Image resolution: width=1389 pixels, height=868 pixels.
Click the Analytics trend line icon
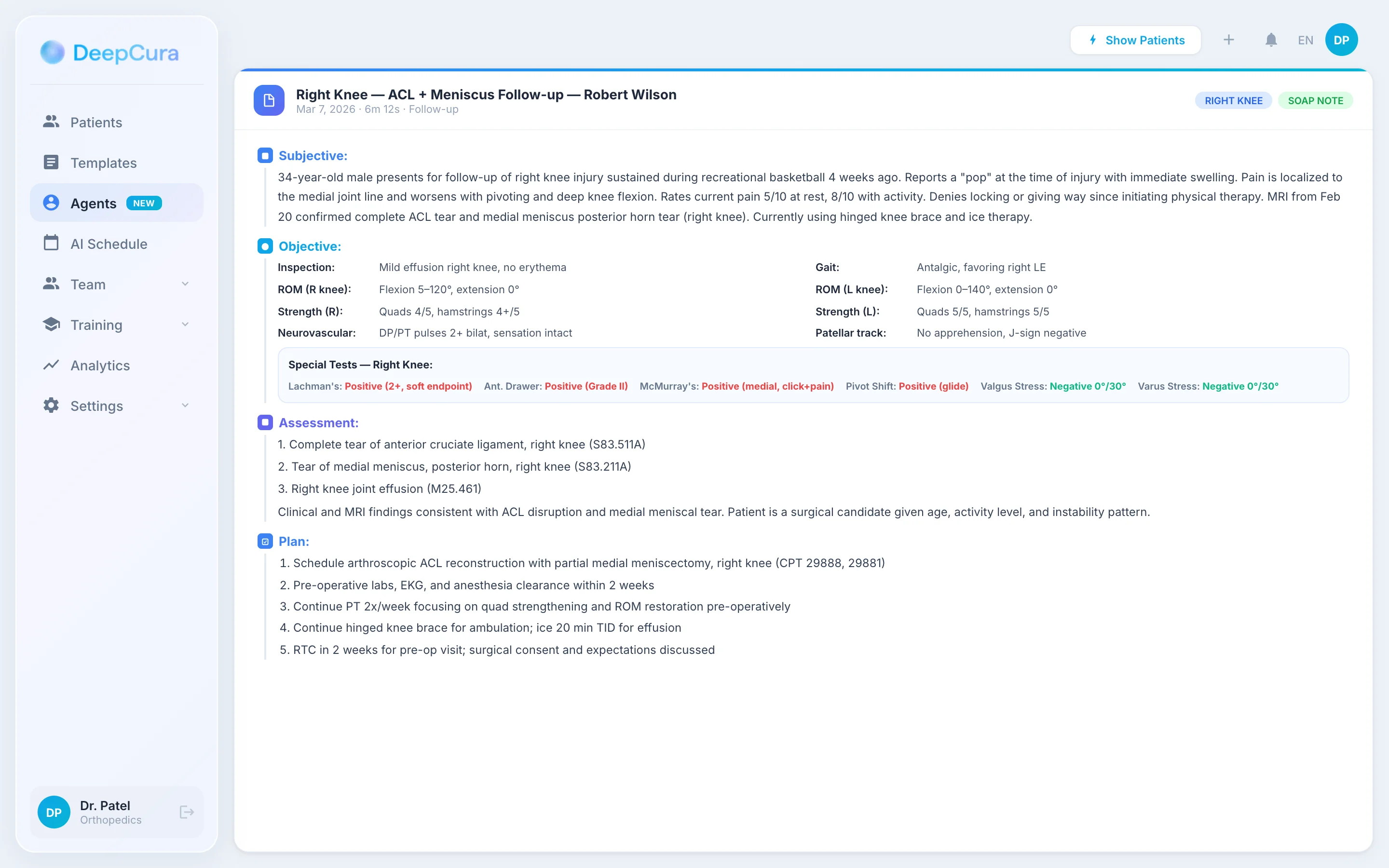pos(51,365)
